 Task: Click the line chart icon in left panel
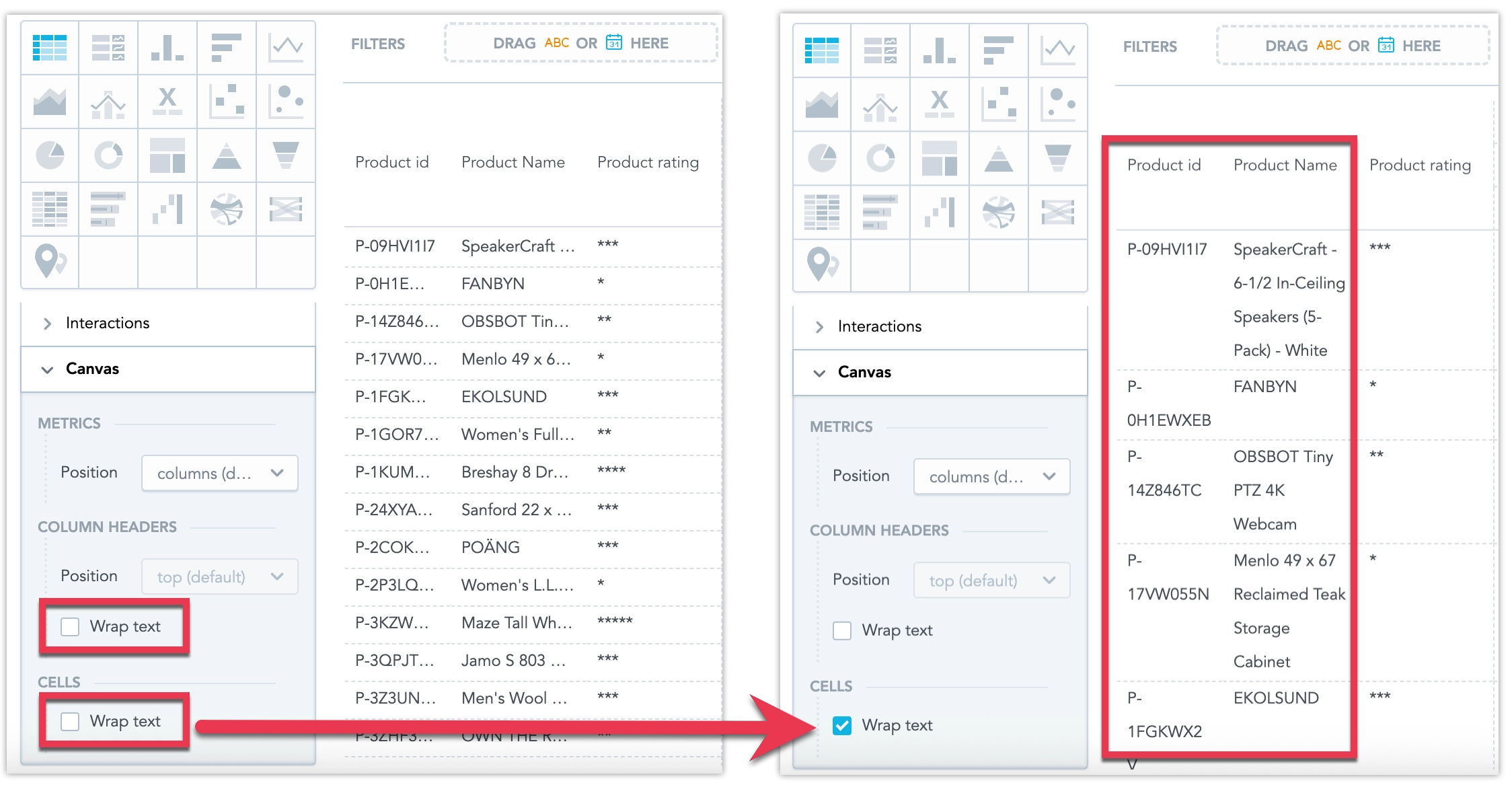coord(286,48)
